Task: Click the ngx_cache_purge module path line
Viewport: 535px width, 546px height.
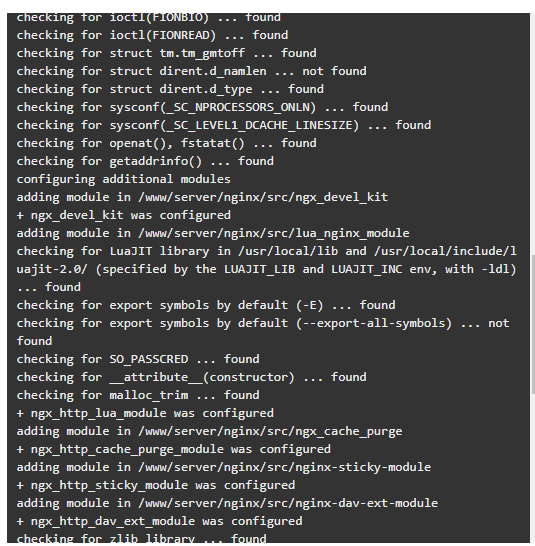Action: click(209, 431)
